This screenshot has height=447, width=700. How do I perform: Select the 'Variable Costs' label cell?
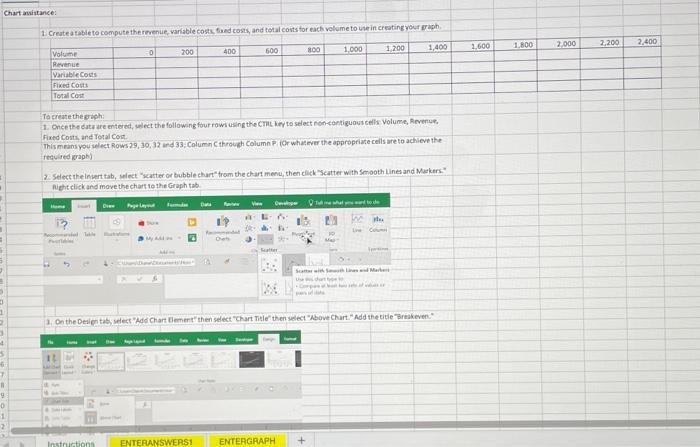pos(82,75)
